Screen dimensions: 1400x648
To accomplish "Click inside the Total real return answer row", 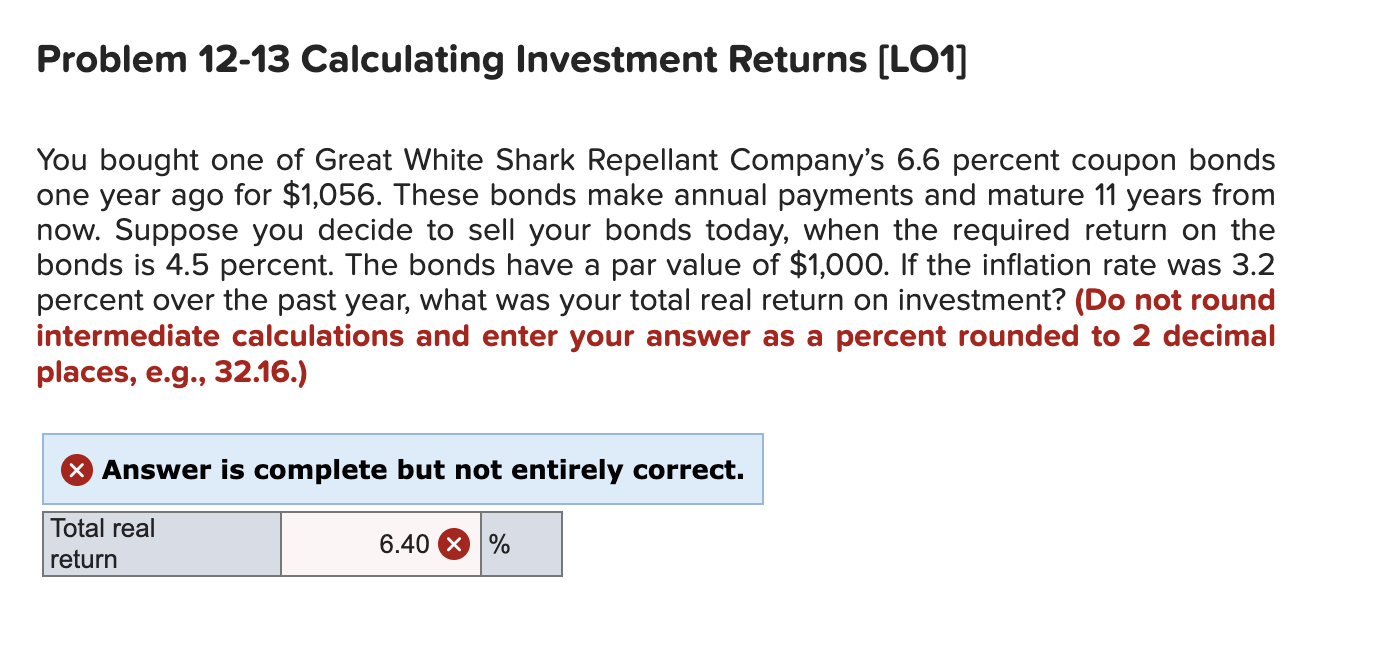I will [380, 544].
